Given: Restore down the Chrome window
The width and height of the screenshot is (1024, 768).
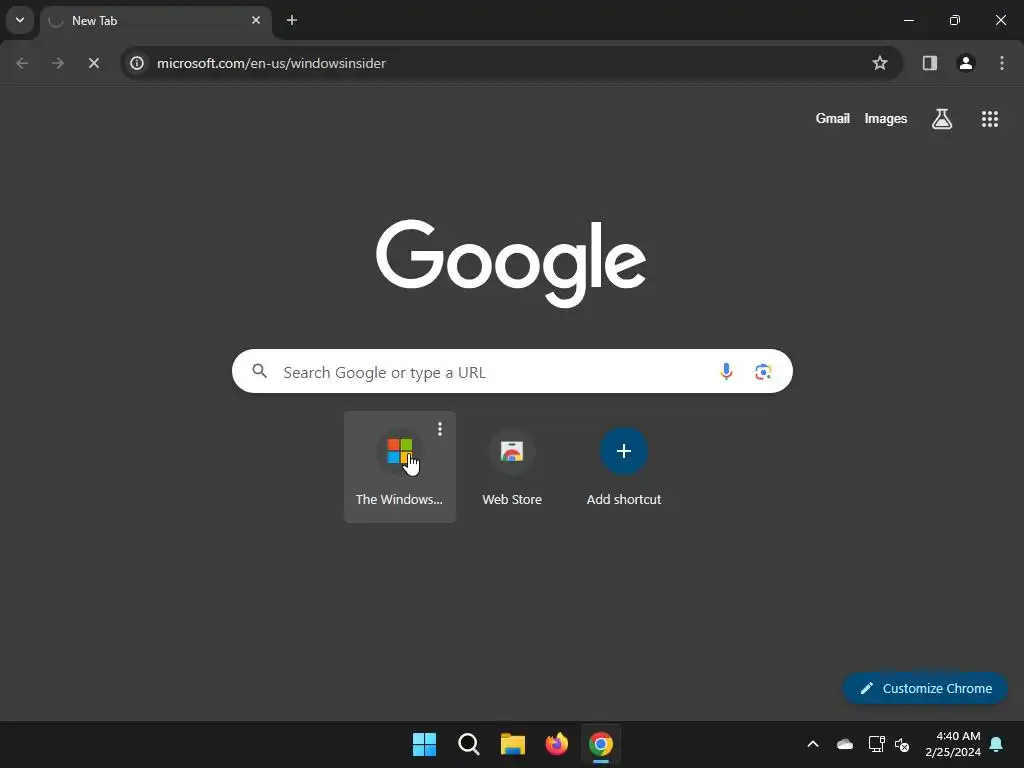Looking at the screenshot, I should point(955,20).
